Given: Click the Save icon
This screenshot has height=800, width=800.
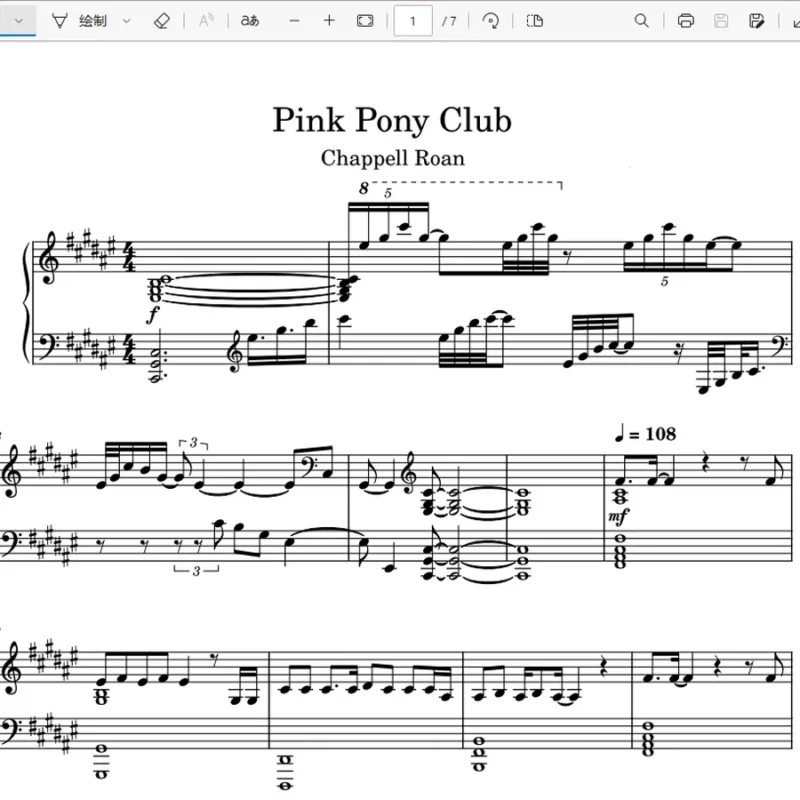Looking at the screenshot, I should (721, 21).
